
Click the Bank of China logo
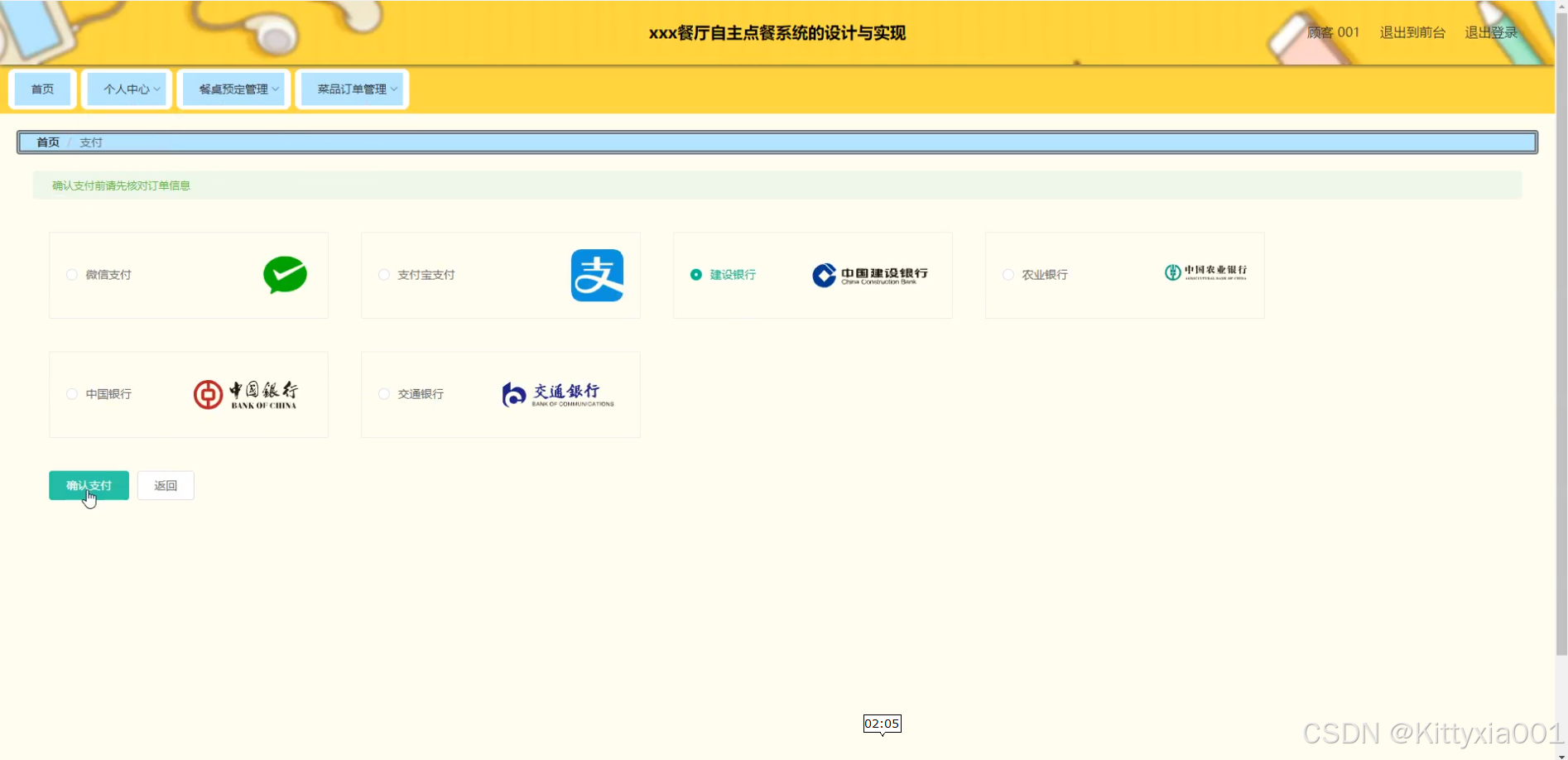[x=246, y=395]
